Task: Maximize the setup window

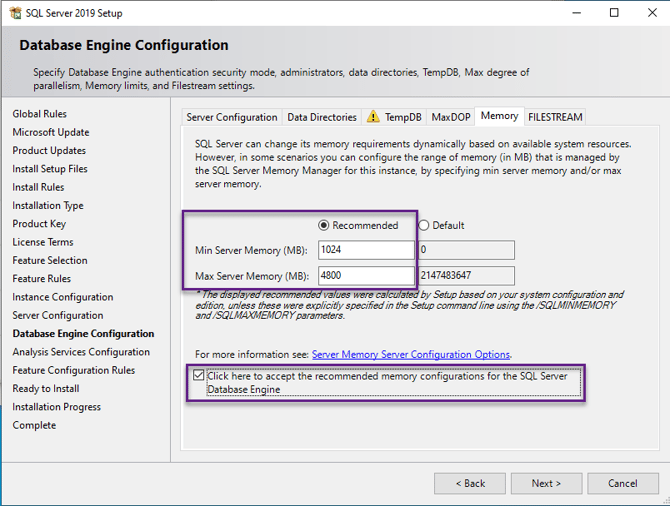Action: coord(613,13)
